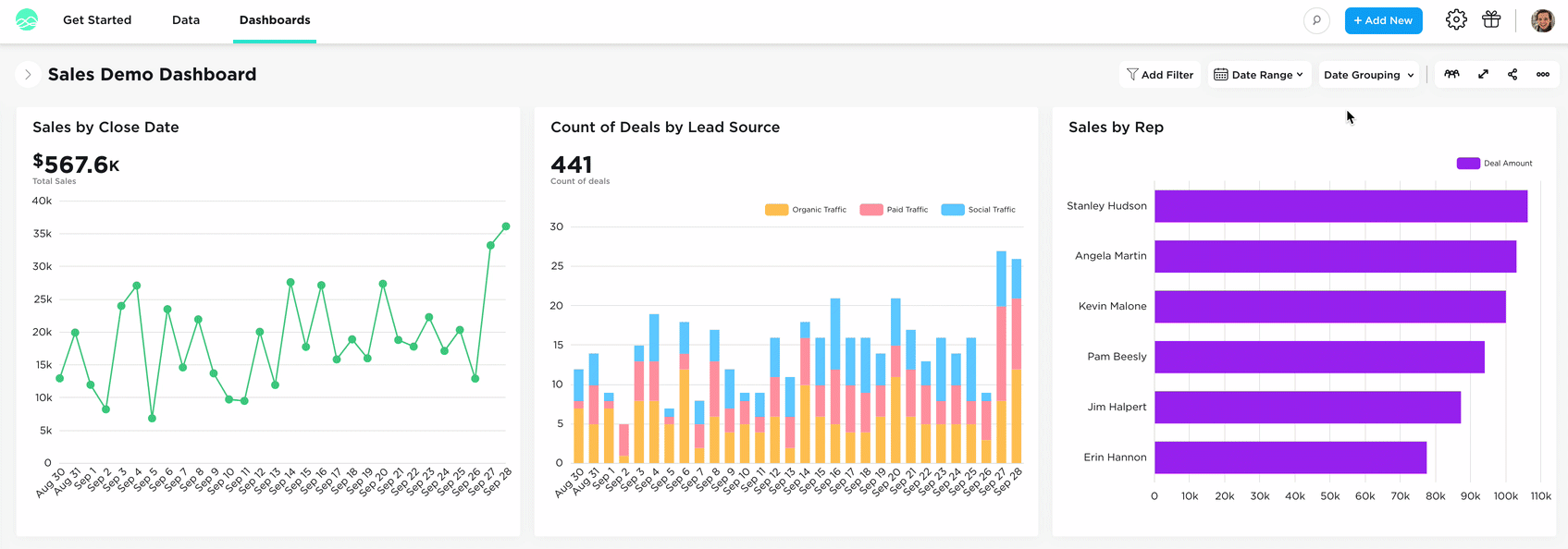Click the green wave app logo

pyautogui.click(x=27, y=20)
